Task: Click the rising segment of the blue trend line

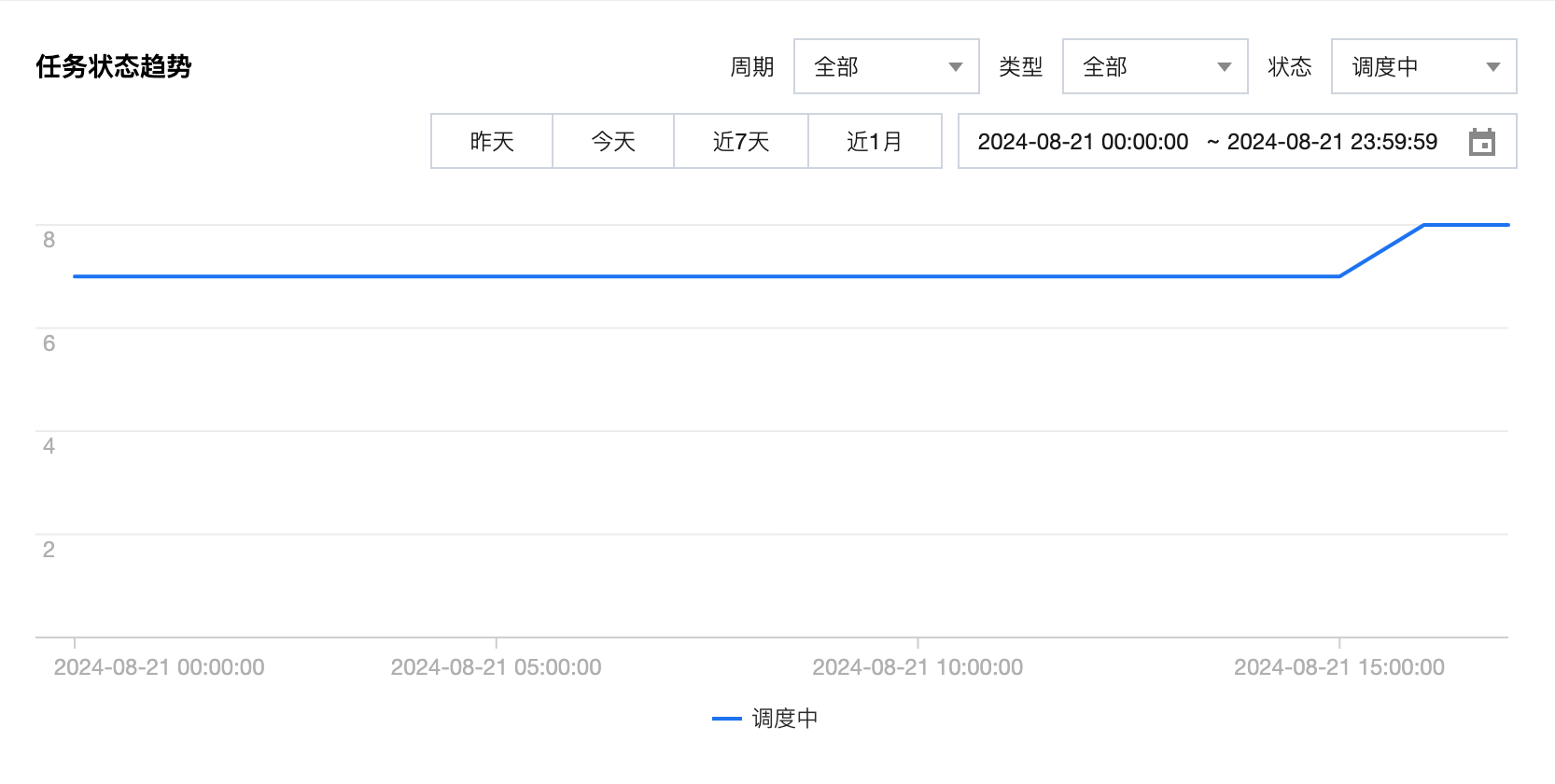Action: [x=1381, y=251]
